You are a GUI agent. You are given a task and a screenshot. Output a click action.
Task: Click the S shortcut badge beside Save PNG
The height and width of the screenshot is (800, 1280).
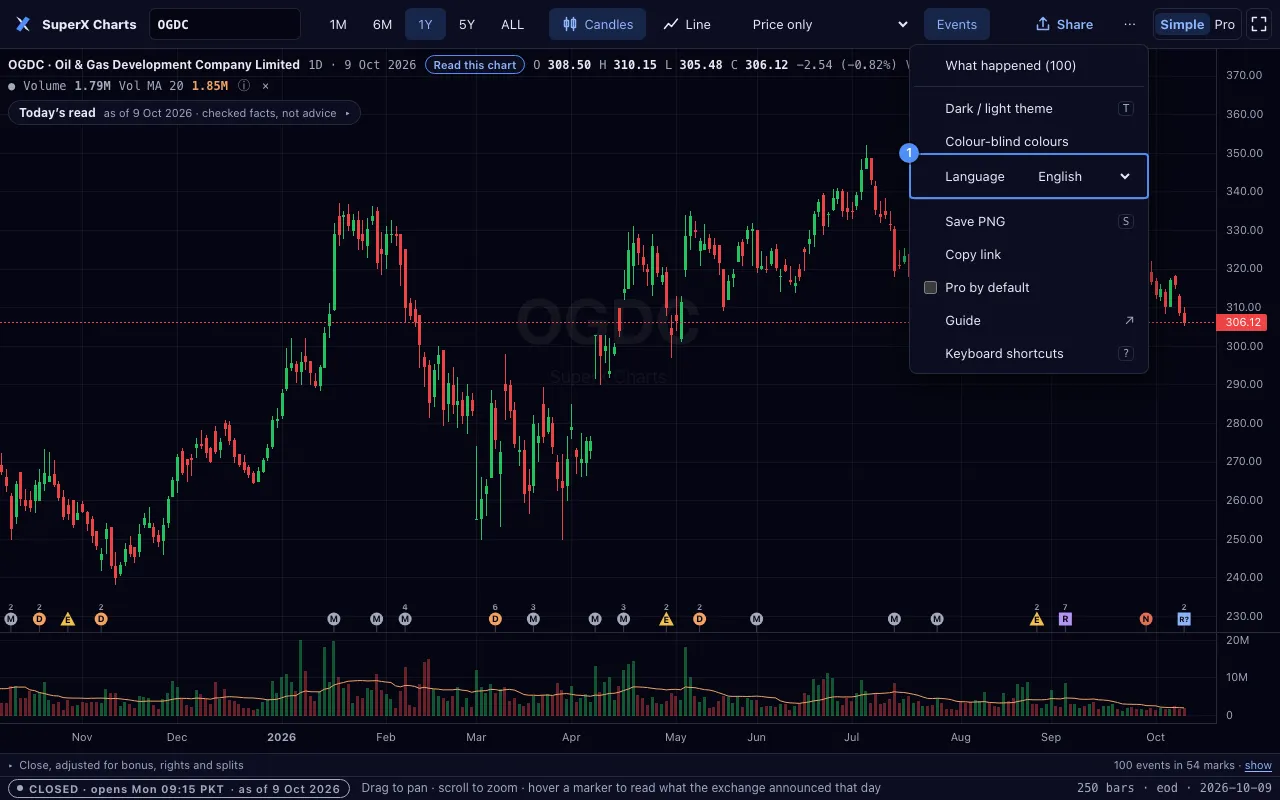1126,221
